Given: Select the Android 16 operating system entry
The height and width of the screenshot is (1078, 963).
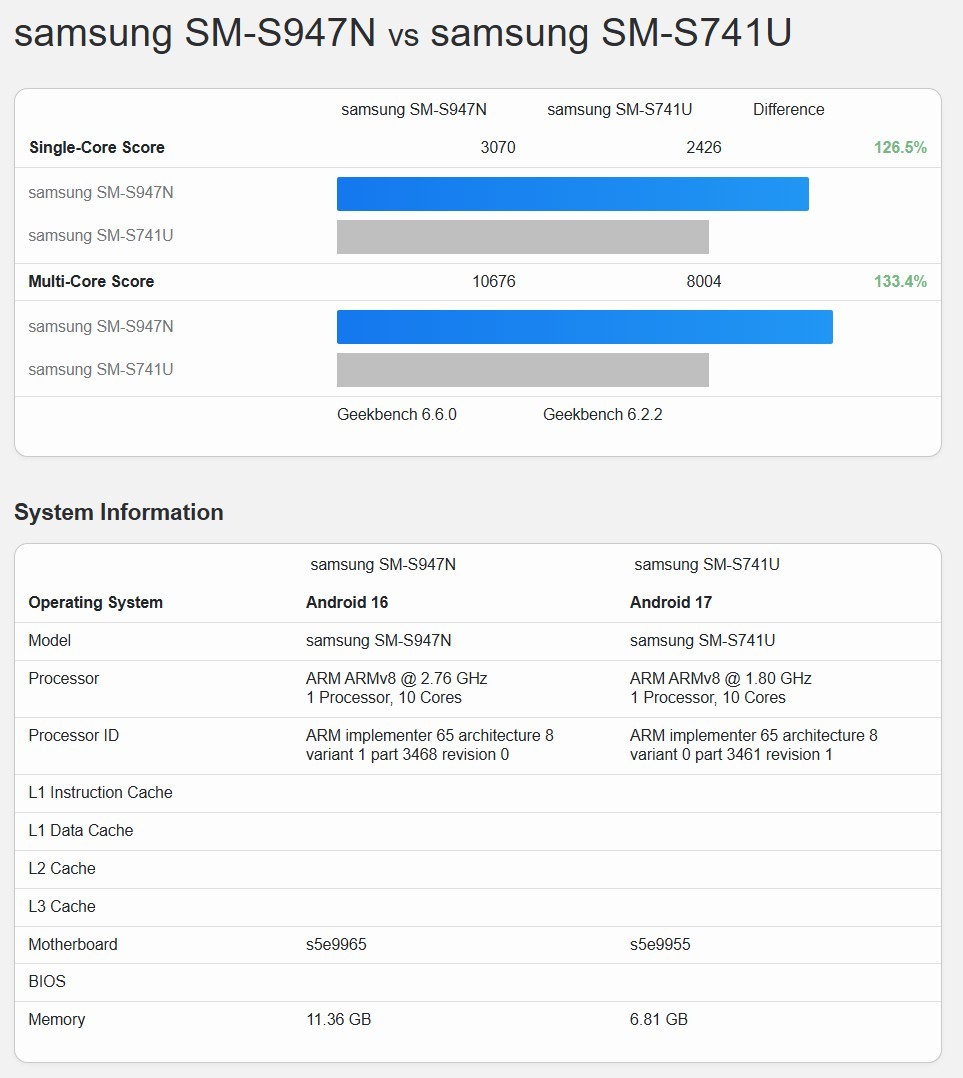Looking at the screenshot, I should point(346,602).
